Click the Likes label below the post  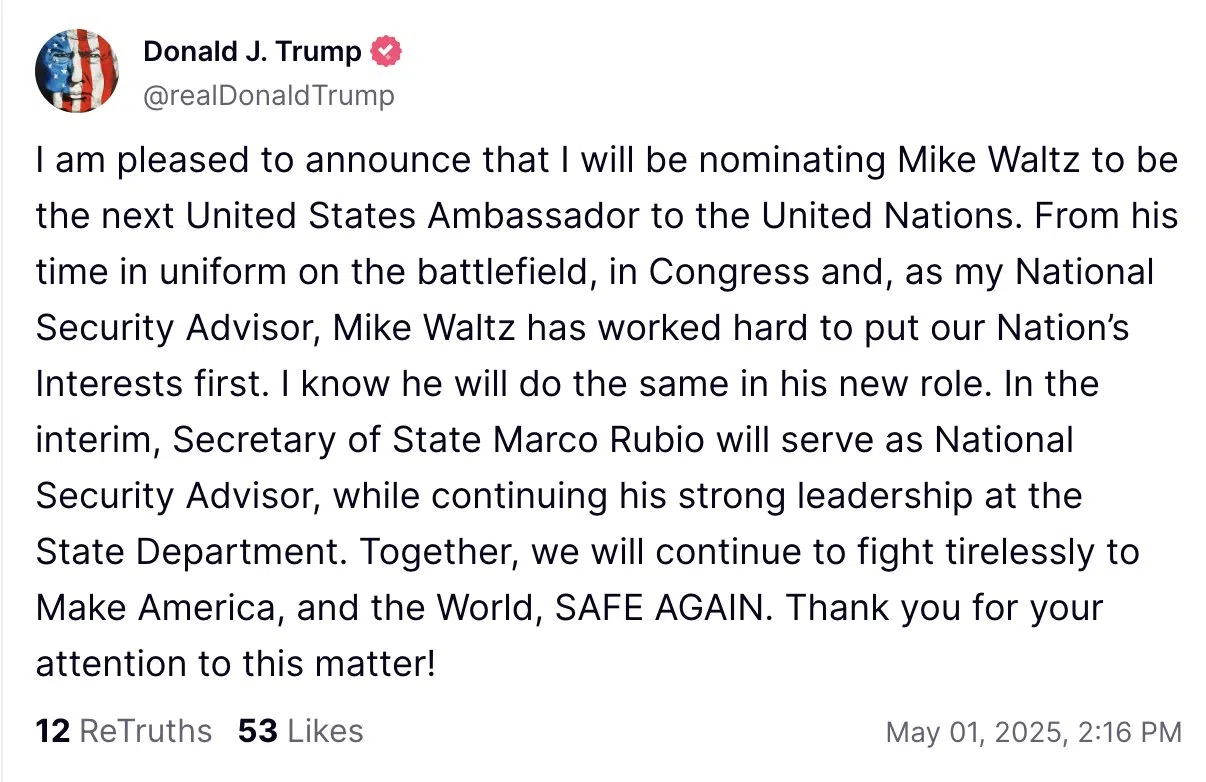click(325, 731)
